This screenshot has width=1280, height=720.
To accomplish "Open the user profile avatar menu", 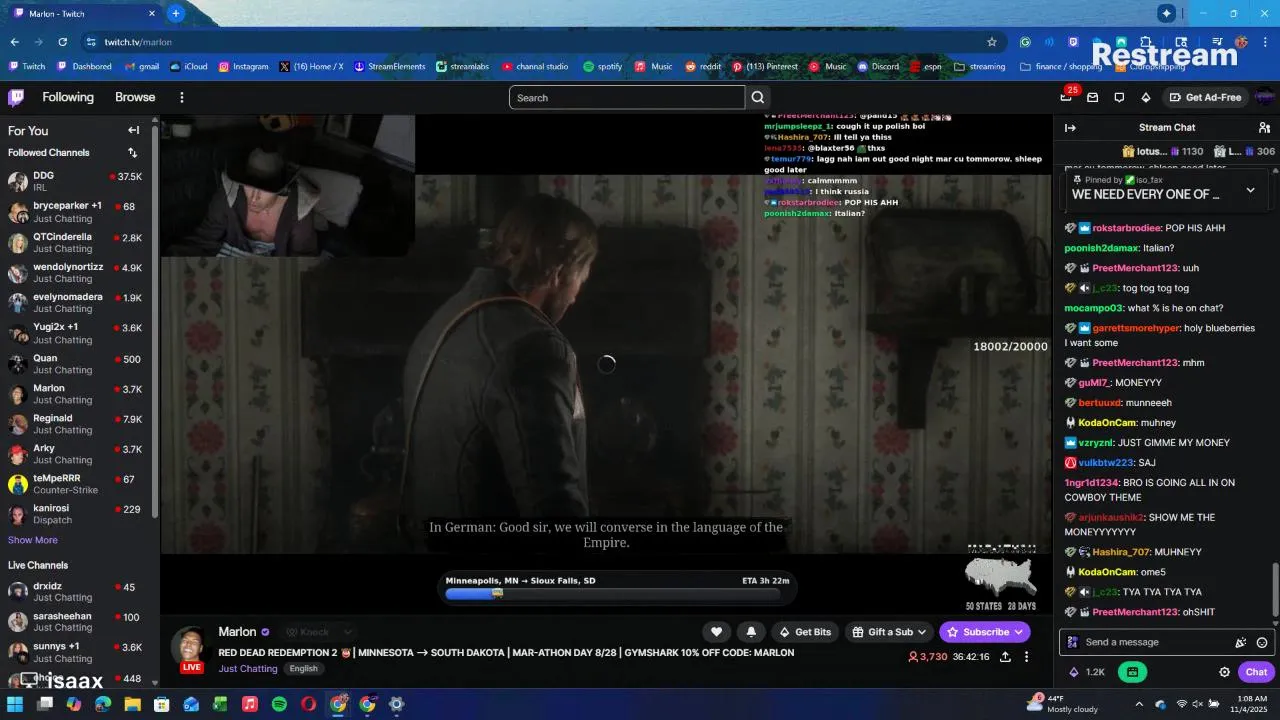I will (x=1264, y=97).
